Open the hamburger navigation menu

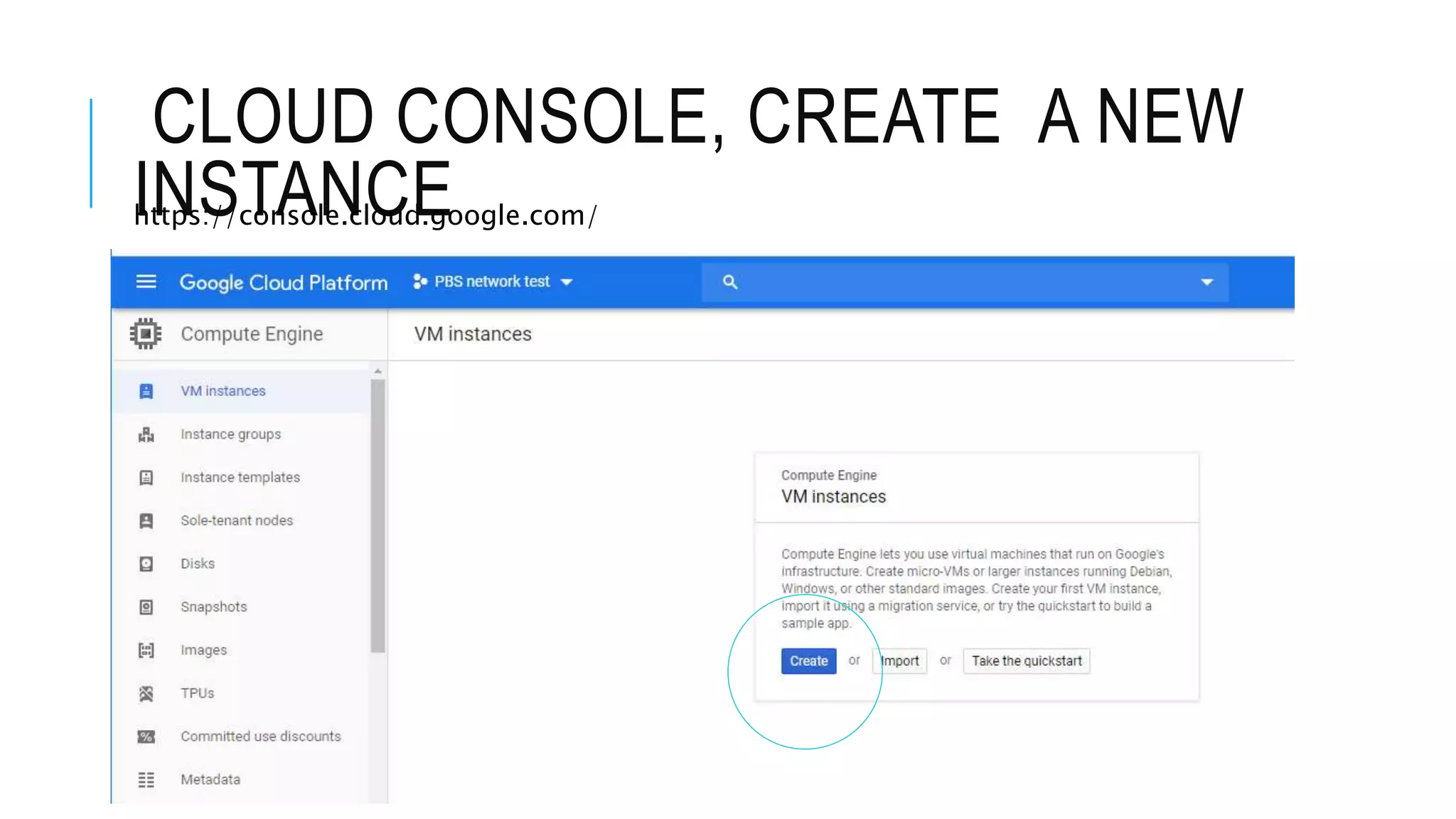pyautogui.click(x=146, y=282)
